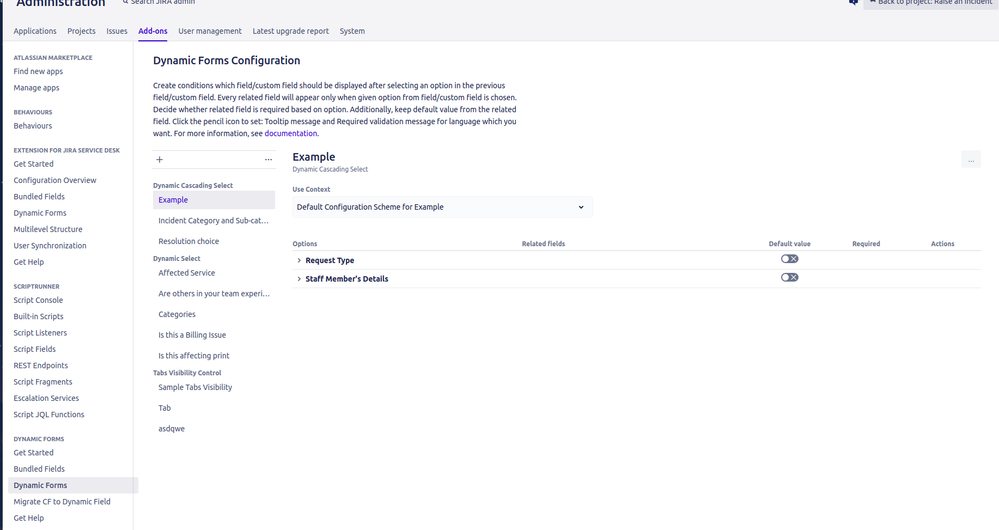Viewport: 999px width, 530px height.
Task: Click the Required column header
Action: coord(866,243)
